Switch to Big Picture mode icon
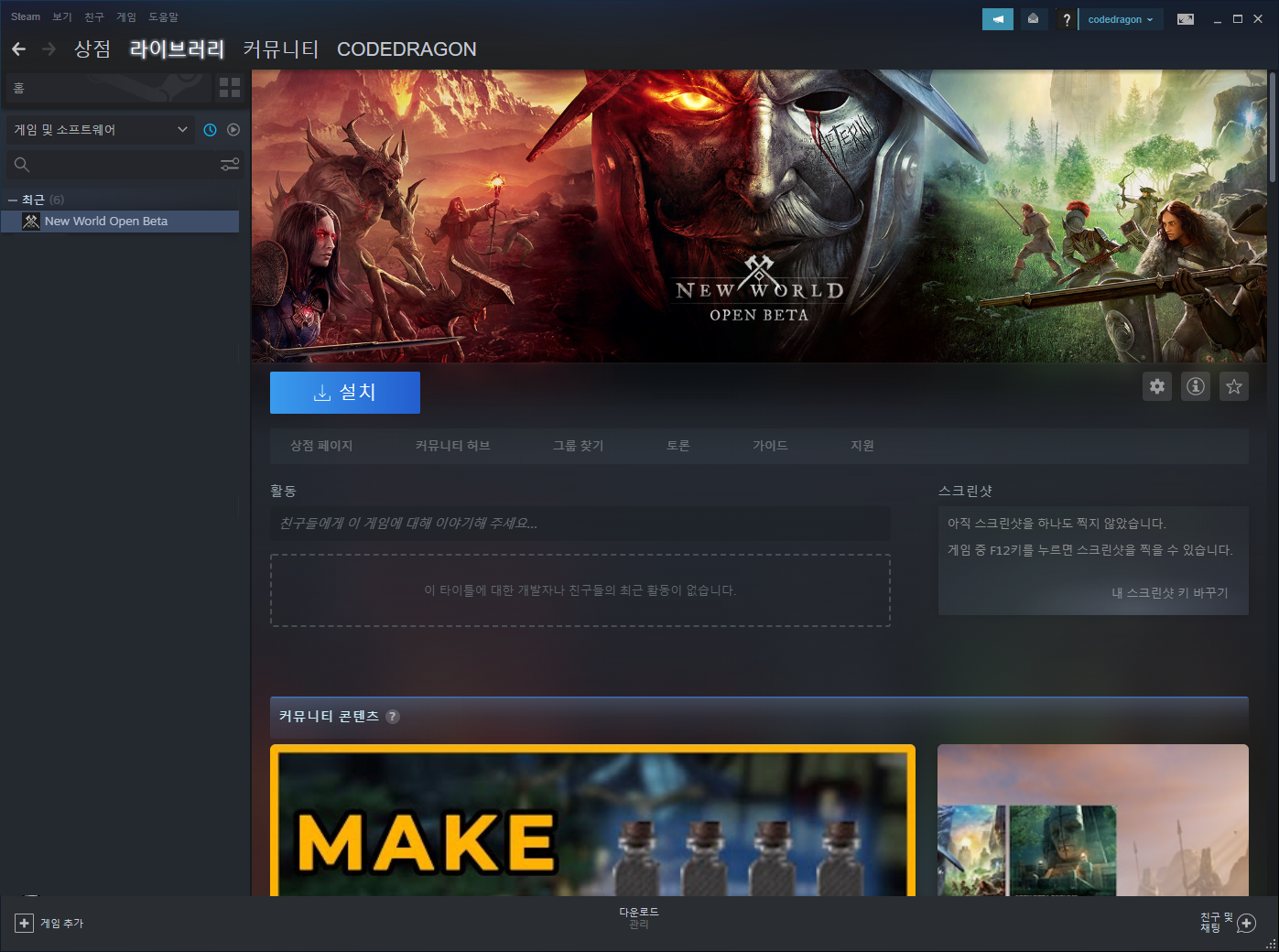Image resolution: width=1279 pixels, height=952 pixels. (1186, 19)
